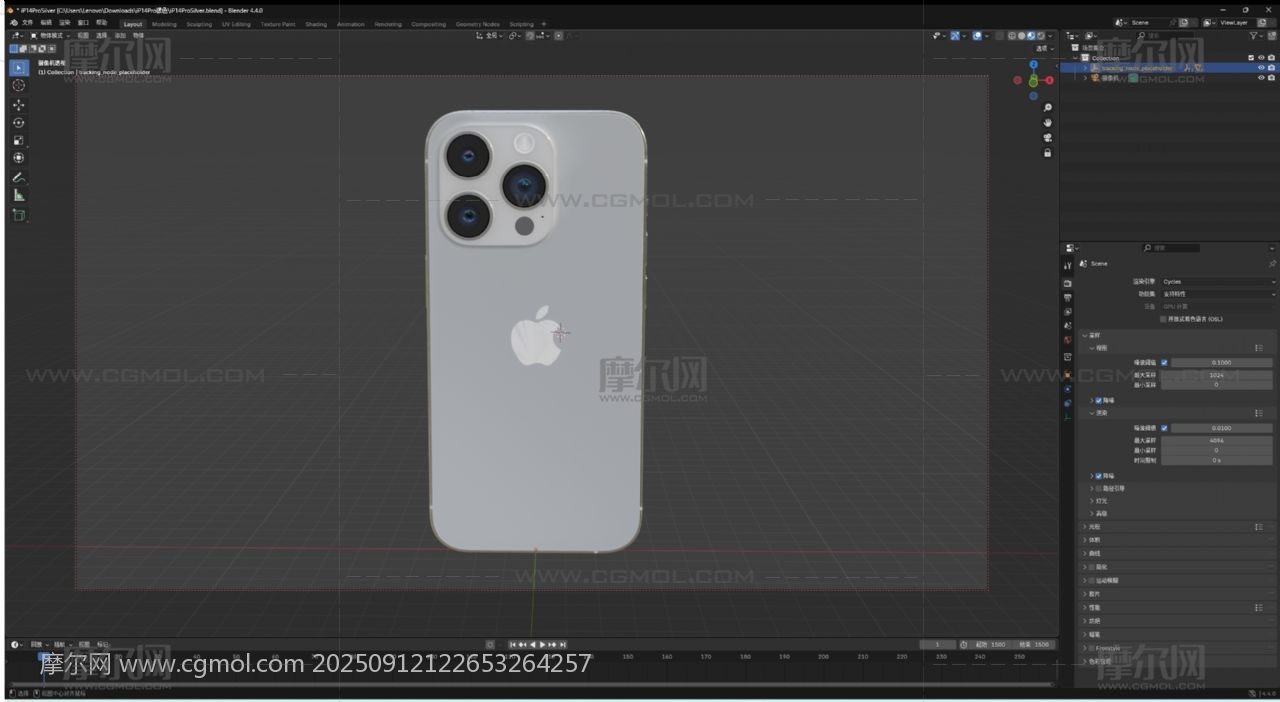Open the Scene properties tab
Image resolution: width=1280 pixels, height=702 pixels.
1067,326
